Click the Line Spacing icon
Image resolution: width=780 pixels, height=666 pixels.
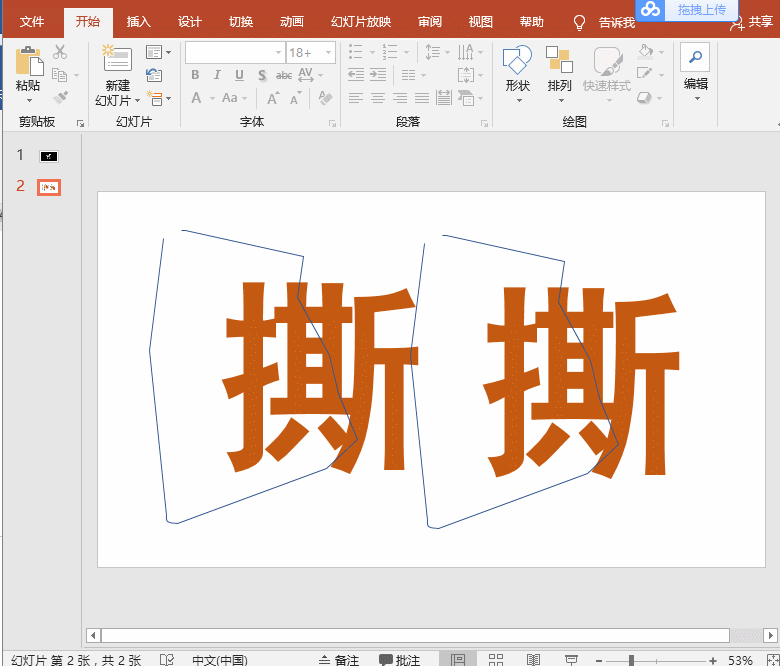433,52
